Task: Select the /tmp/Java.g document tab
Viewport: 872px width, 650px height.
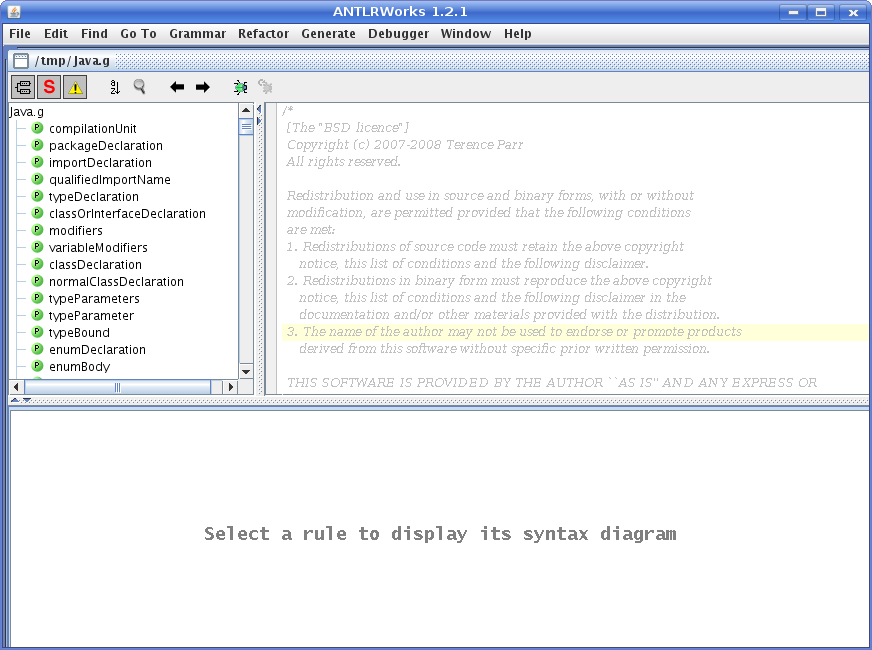Action: 75,61
